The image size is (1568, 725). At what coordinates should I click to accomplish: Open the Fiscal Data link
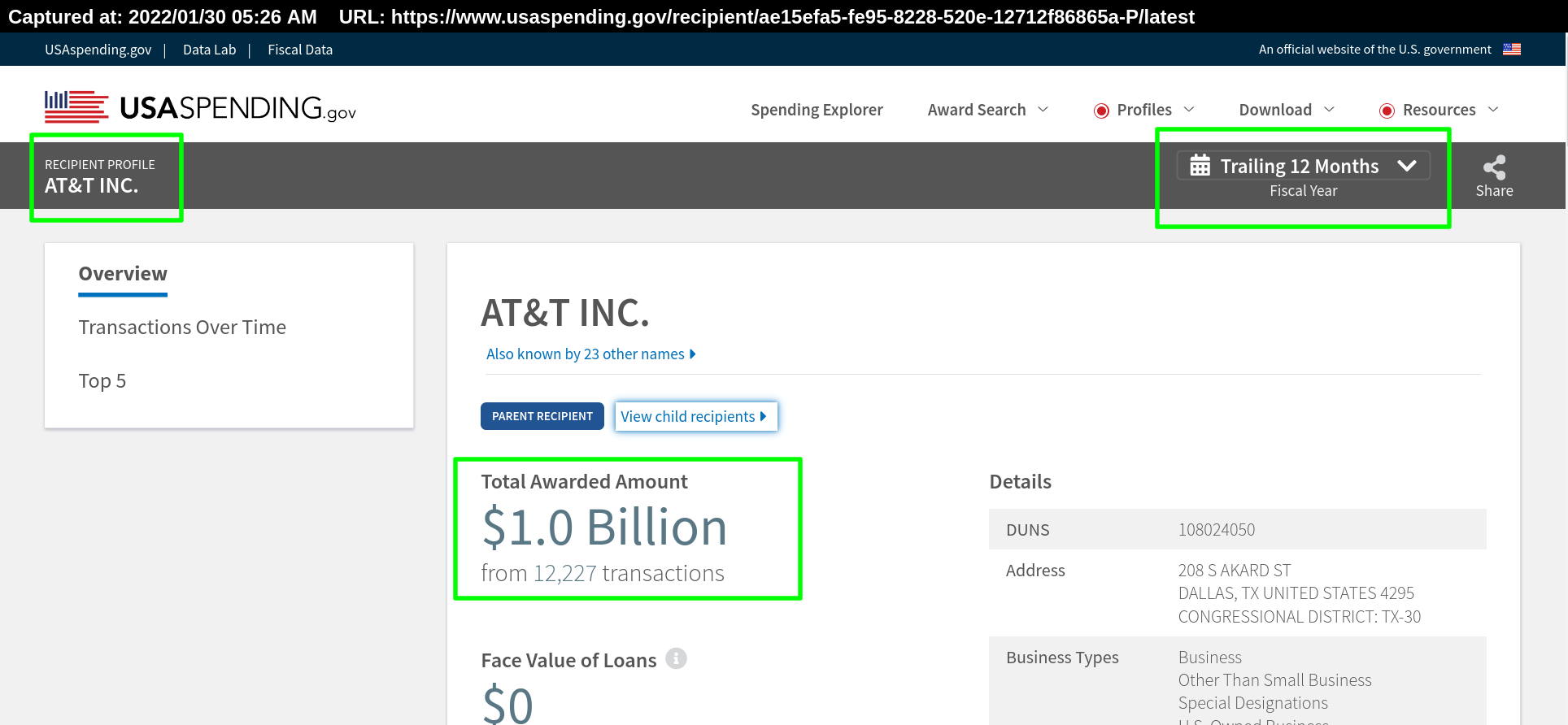300,50
